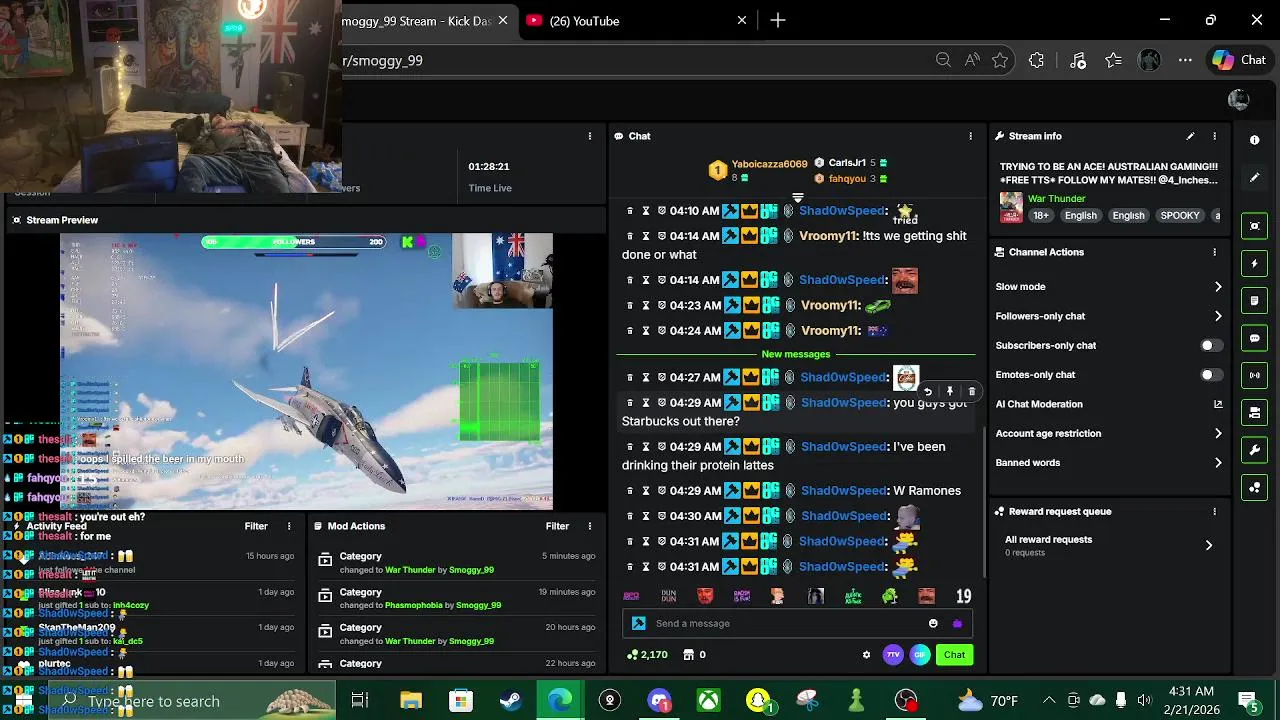The image size is (1280, 720).
Task: Toggle the document page sidebar icon
Action: point(1255,300)
